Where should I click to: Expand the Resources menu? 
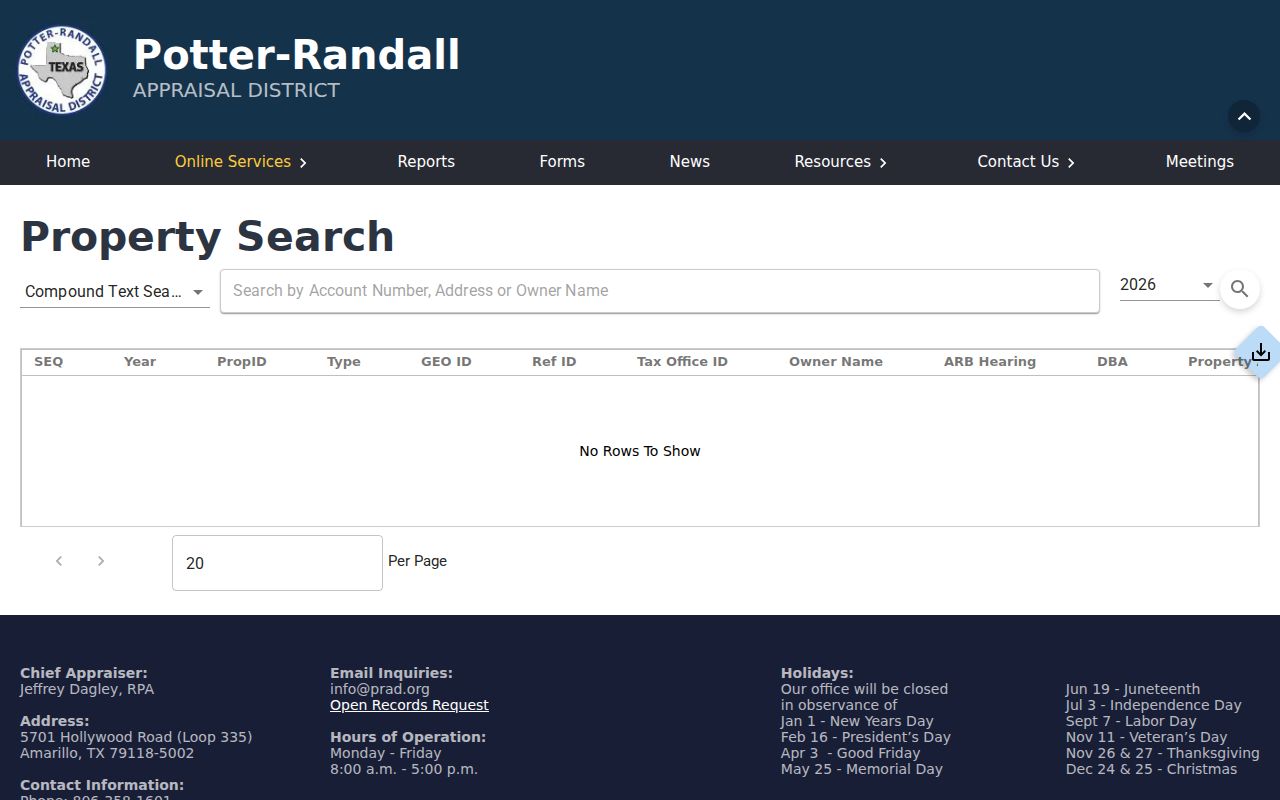[x=841, y=162]
